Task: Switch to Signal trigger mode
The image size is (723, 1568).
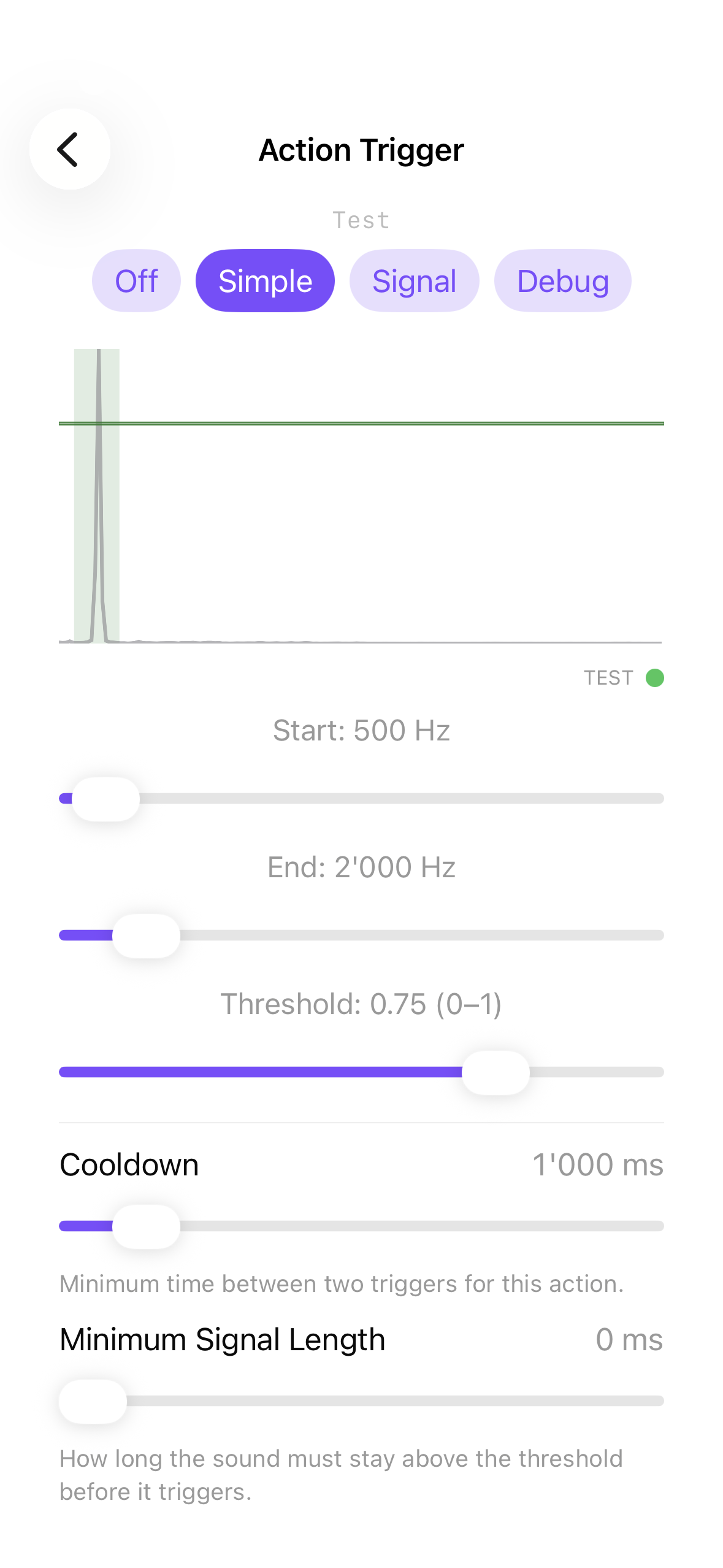Action: click(x=414, y=280)
